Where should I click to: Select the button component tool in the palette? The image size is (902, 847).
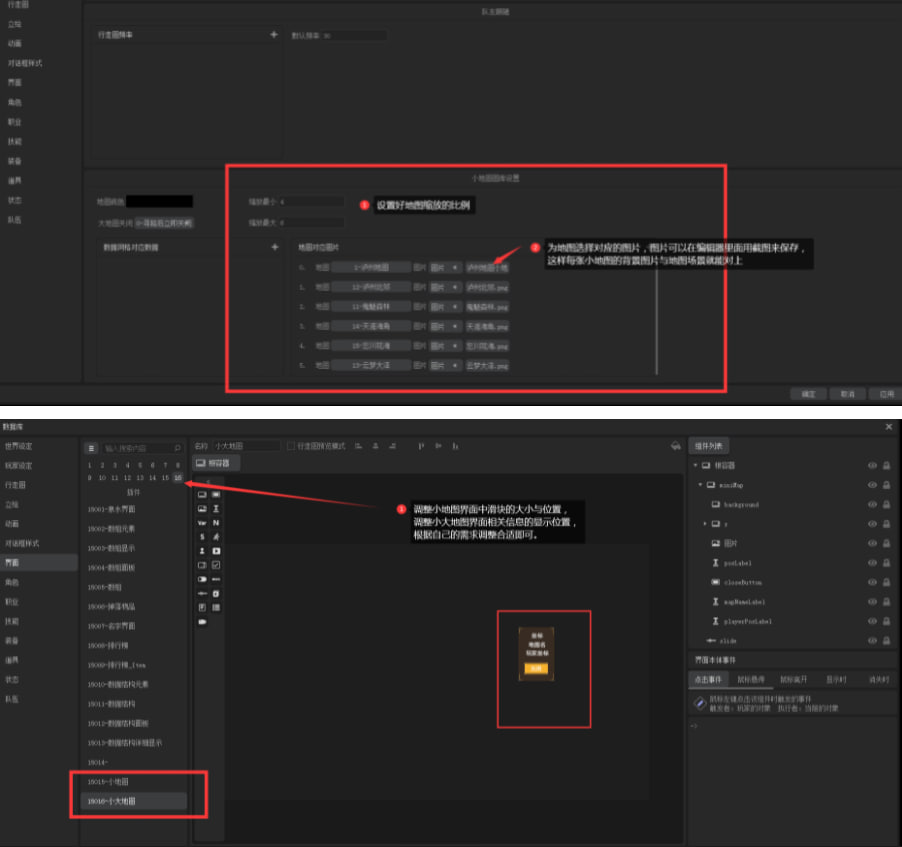pos(216,495)
